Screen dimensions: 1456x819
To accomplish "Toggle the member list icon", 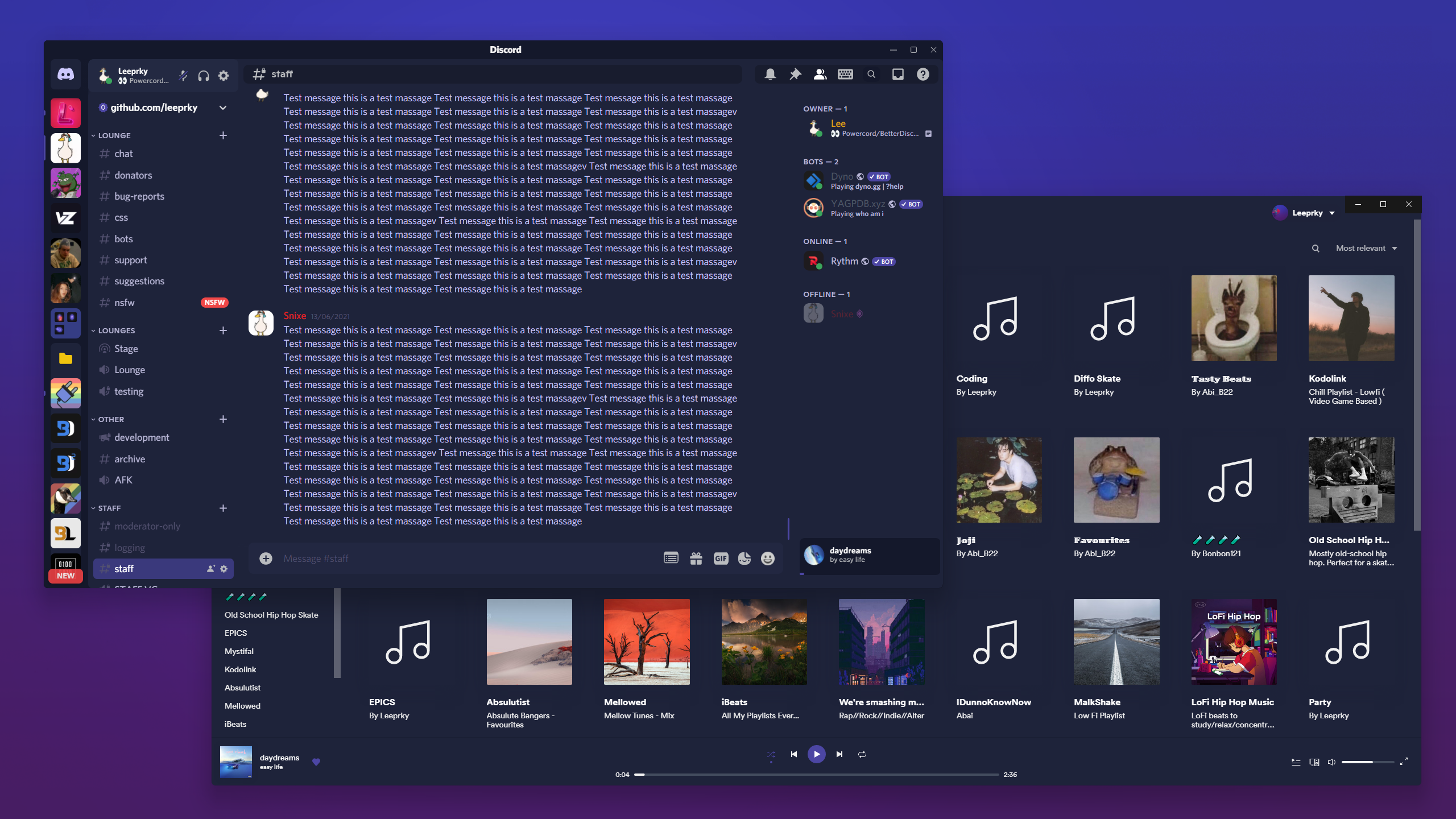I will (820, 74).
